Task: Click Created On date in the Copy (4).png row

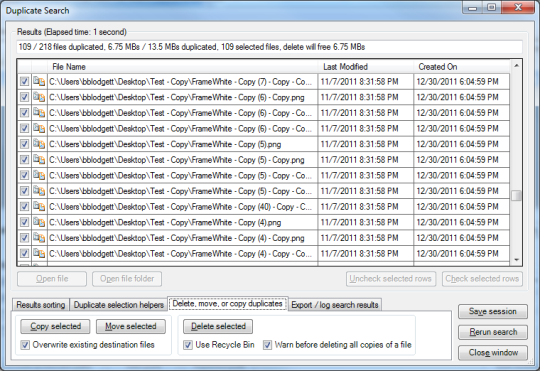Action: (457, 222)
